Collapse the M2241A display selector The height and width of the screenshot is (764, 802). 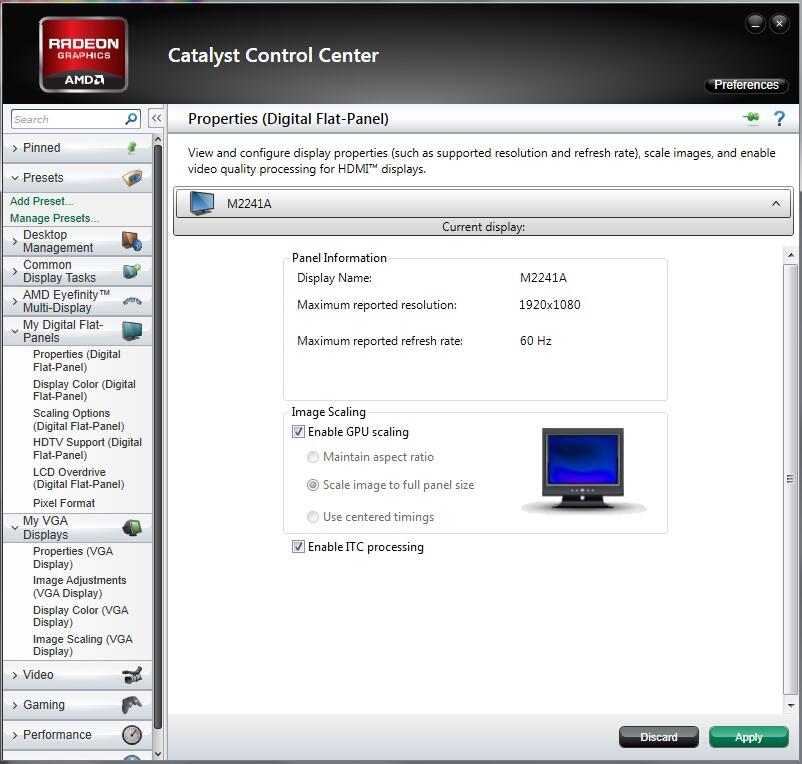pyautogui.click(x=776, y=204)
